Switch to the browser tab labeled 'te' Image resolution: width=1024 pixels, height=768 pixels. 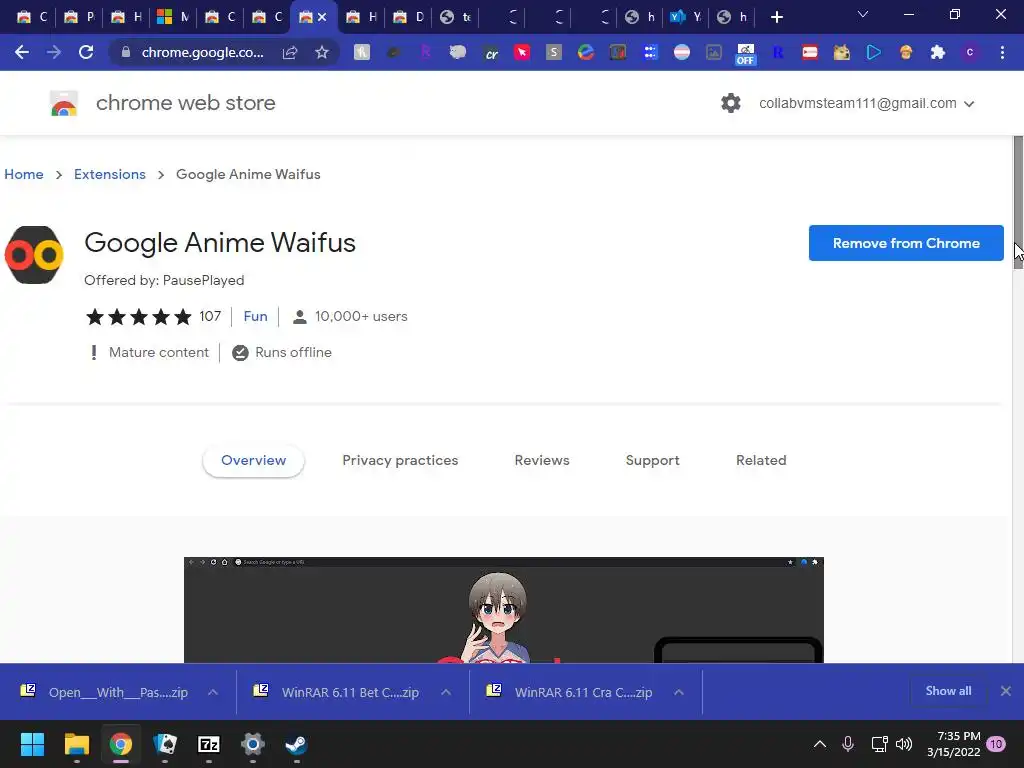[455, 17]
